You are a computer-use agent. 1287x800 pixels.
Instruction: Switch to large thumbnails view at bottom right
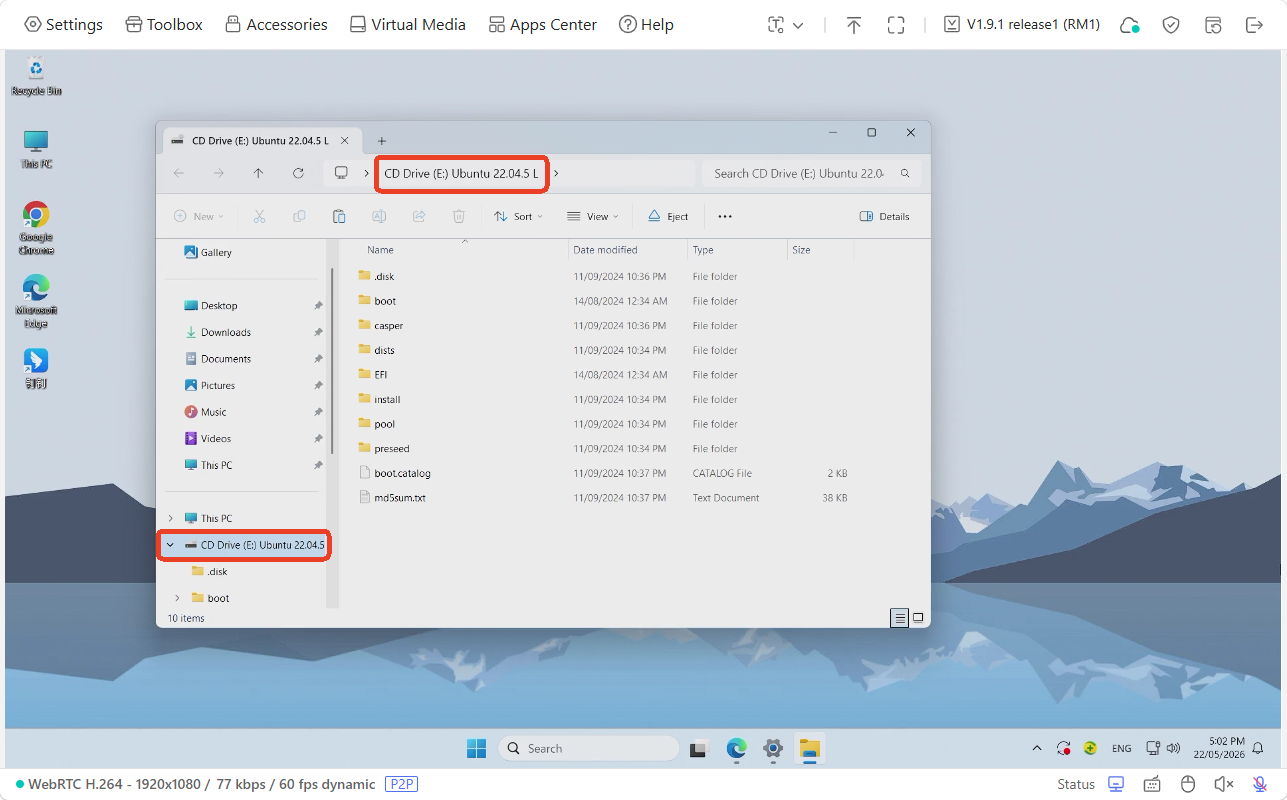coord(918,618)
